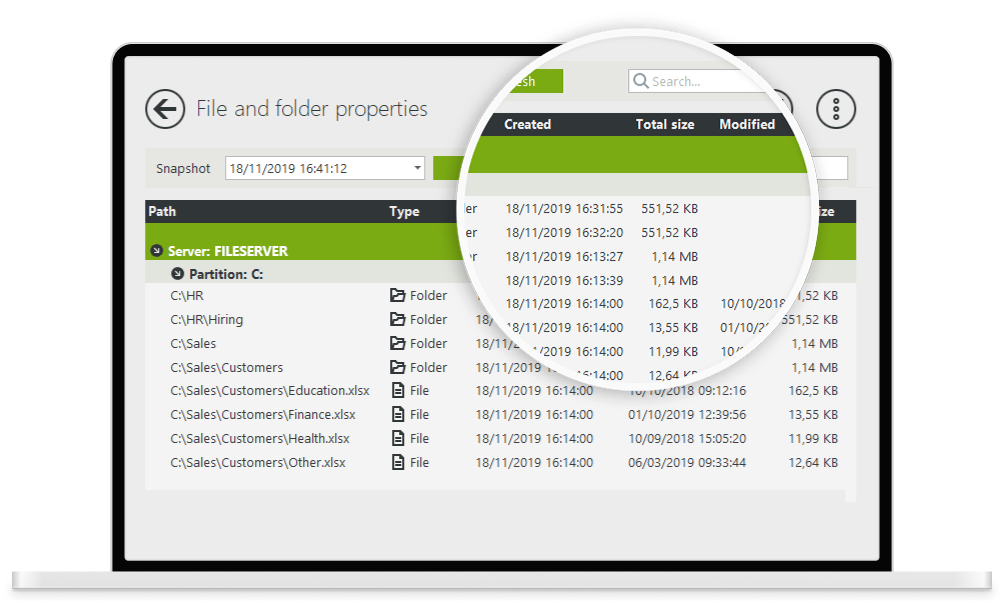Sort by the magnified Created column header
This screenshot has width=1004, height=603.
coord(528,124)
